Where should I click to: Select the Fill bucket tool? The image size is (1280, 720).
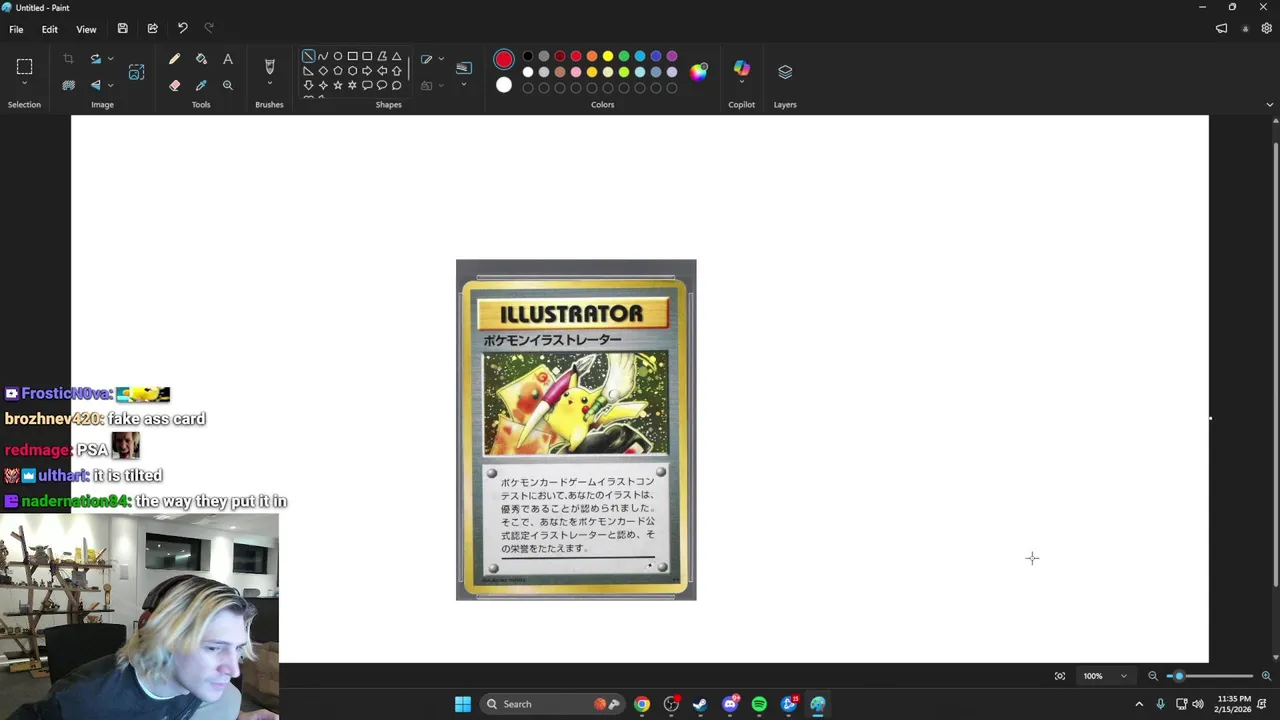[x=201, y=59]
